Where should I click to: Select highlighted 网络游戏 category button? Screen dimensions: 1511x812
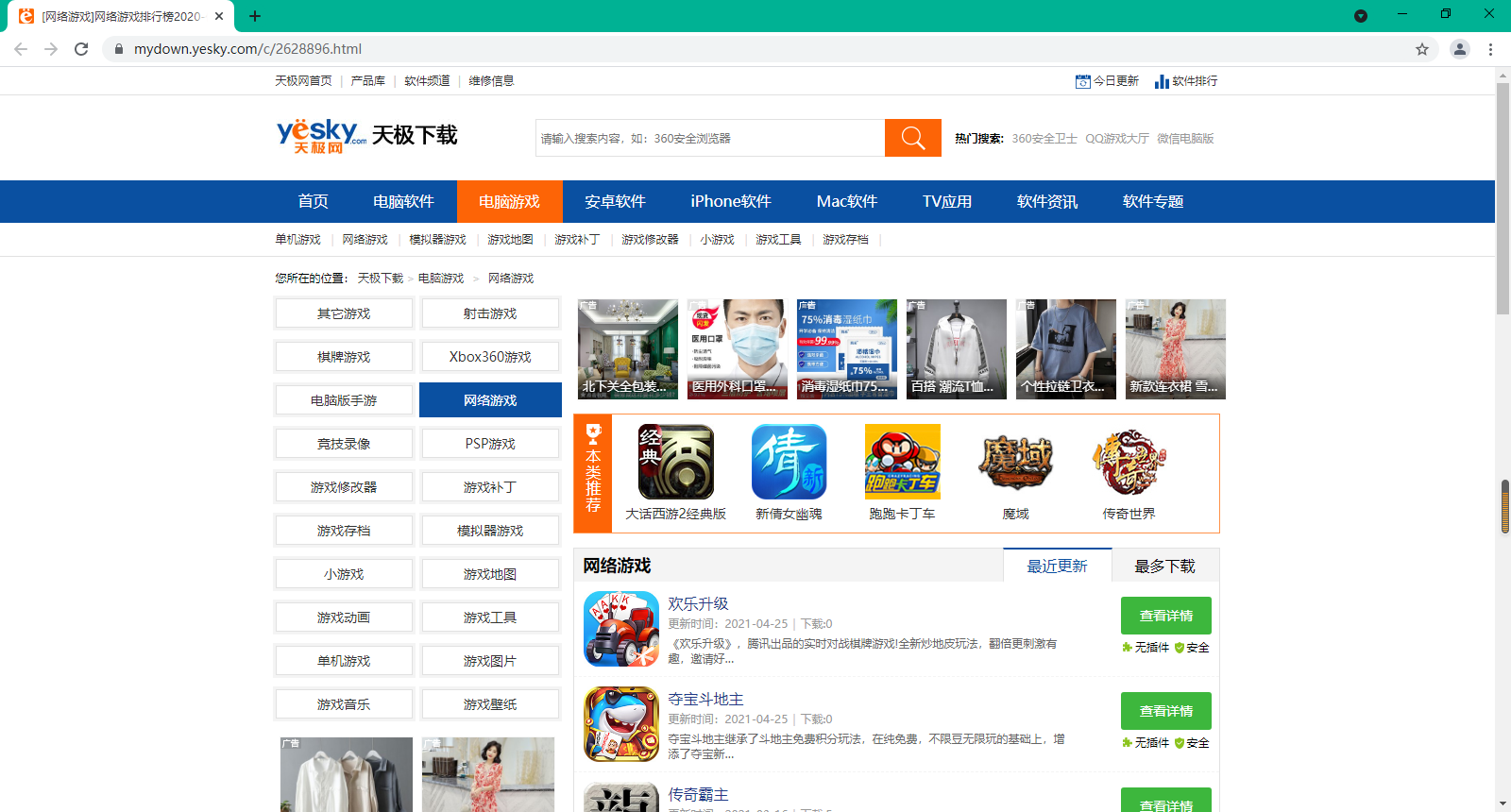pyautogui.click(x=490, y=400)
